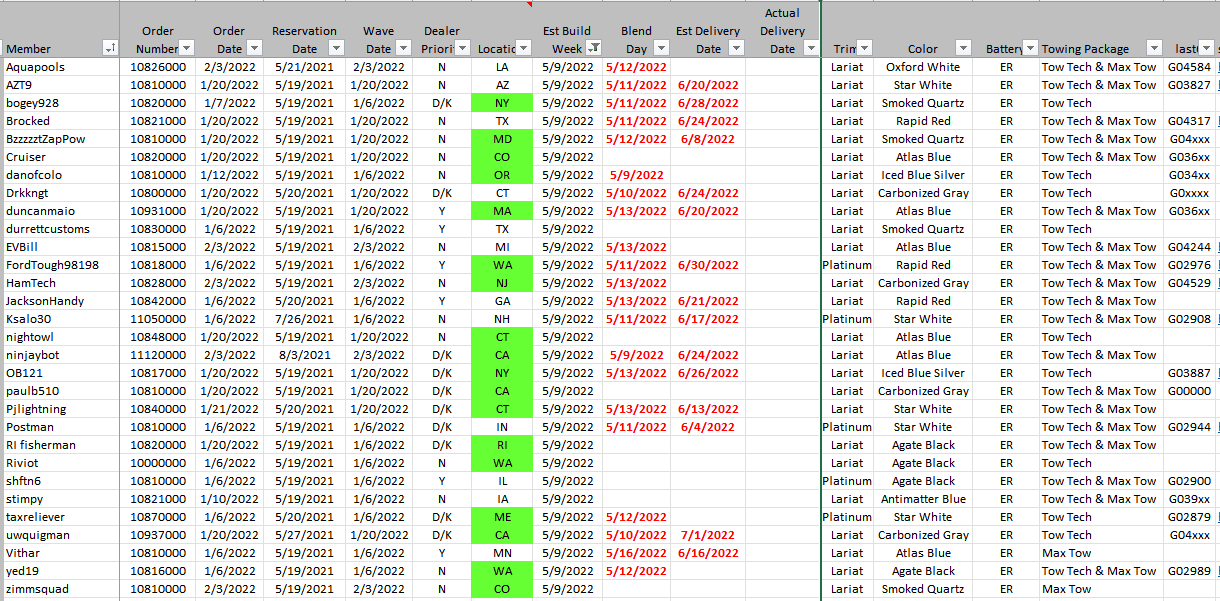Expand the Wave Date filter arrow
The image size is (1220, 601).
click(403, 48)
